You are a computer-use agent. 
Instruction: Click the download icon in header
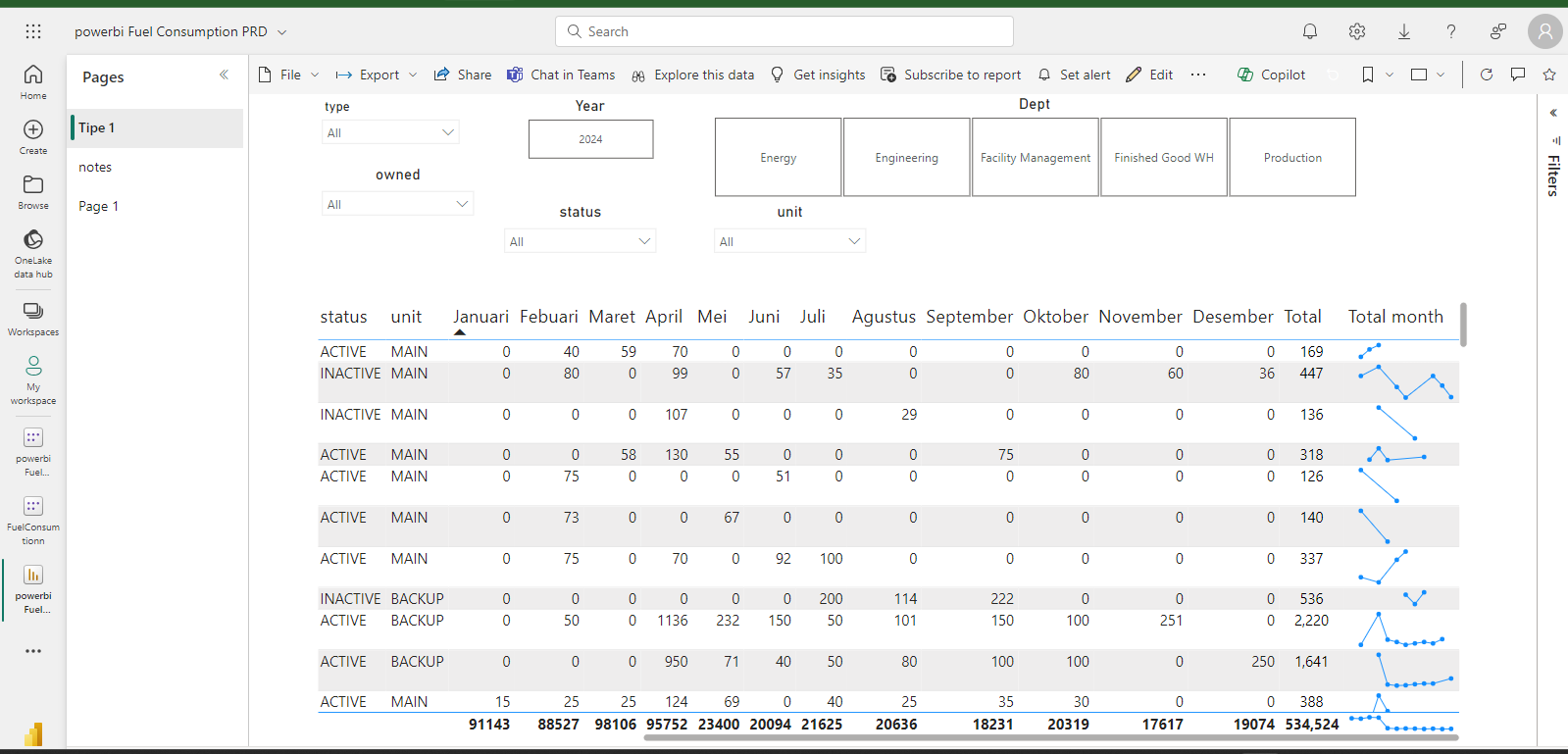[1404, 31]
